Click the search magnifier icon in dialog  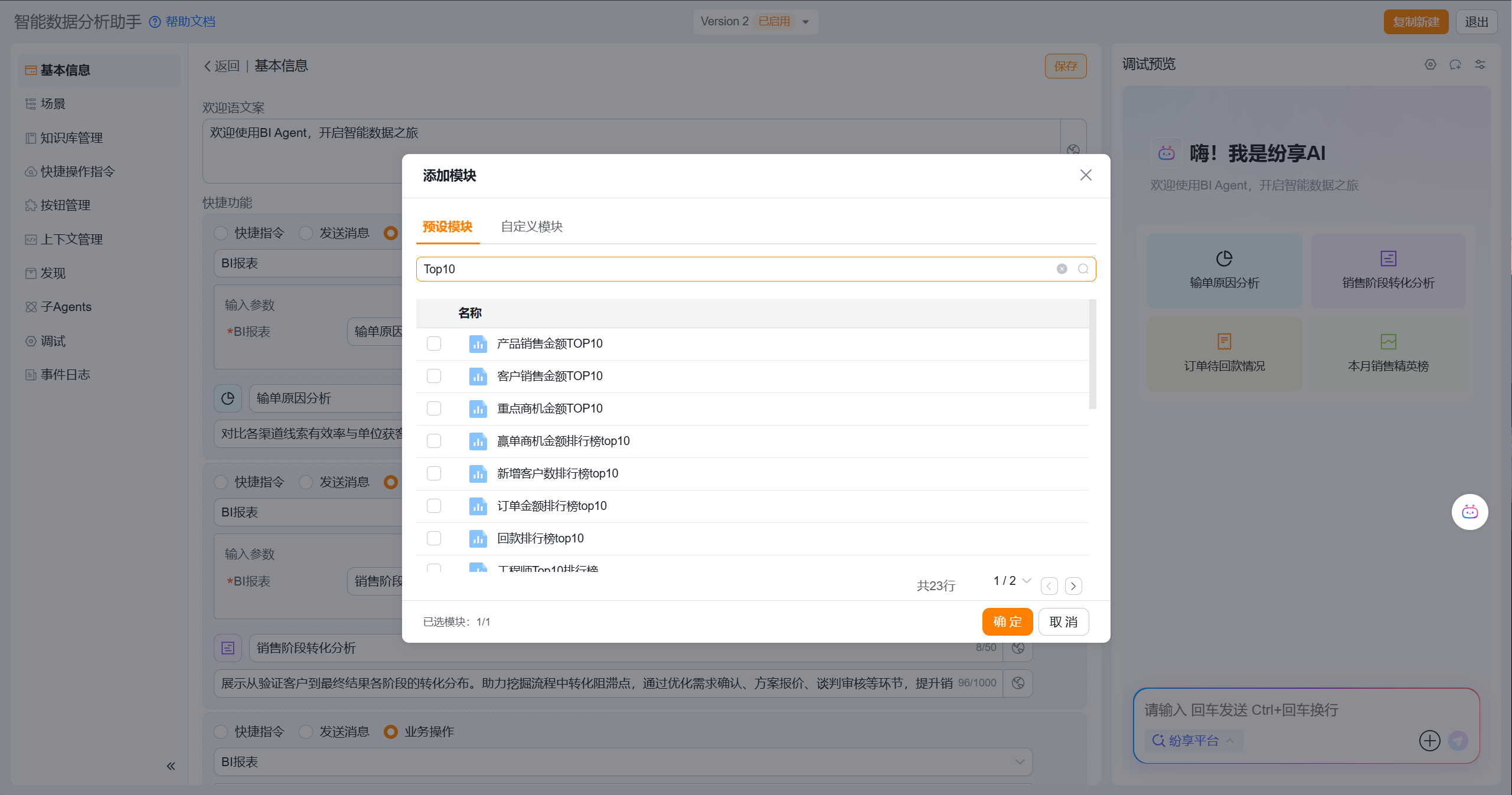(1083, 269)
